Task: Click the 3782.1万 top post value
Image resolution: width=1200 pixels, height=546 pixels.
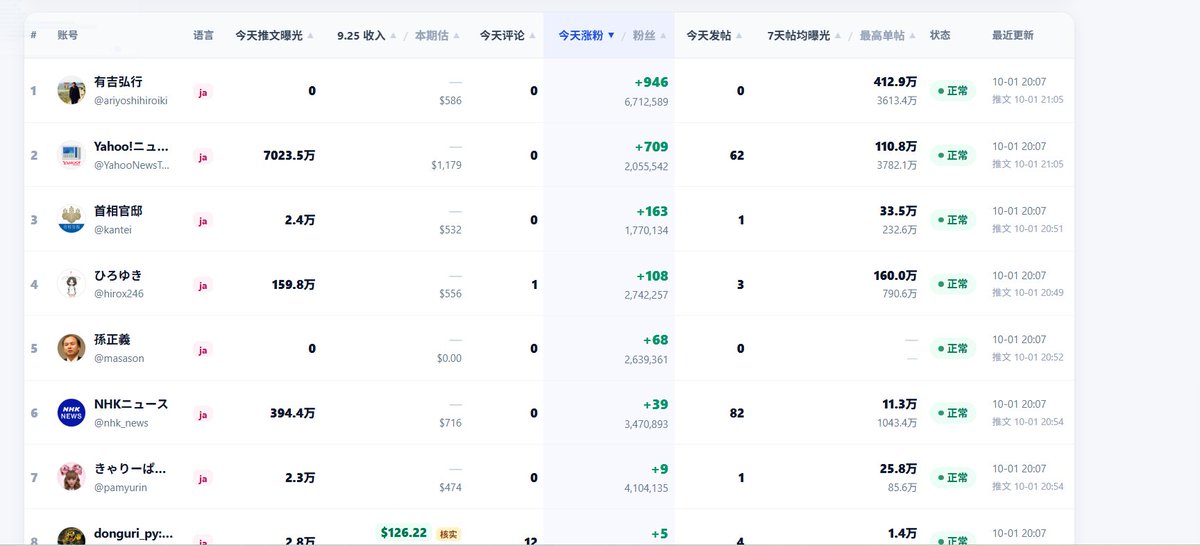Action: (x=897, y=165)
